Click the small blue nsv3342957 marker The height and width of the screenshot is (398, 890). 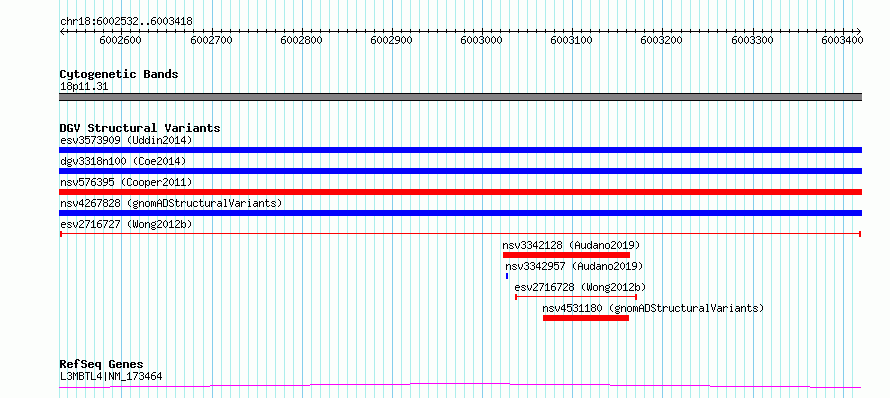click(507, 276)
